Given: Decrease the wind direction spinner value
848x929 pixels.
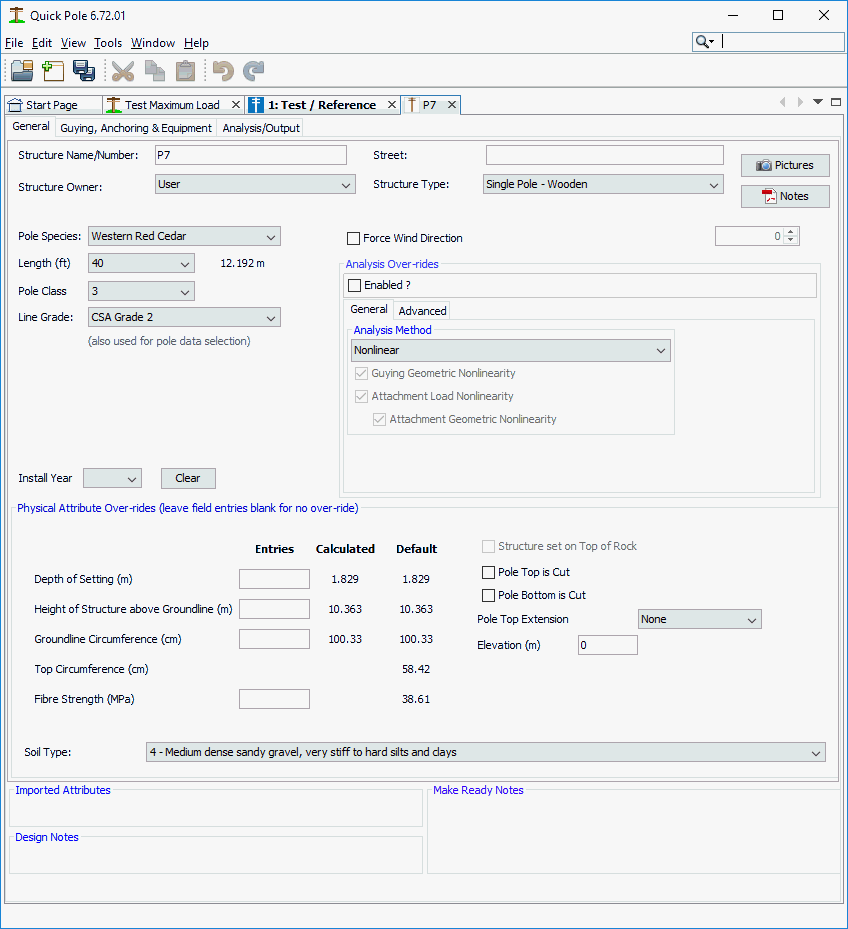Looking at the screenshot, I should point(791,240).
